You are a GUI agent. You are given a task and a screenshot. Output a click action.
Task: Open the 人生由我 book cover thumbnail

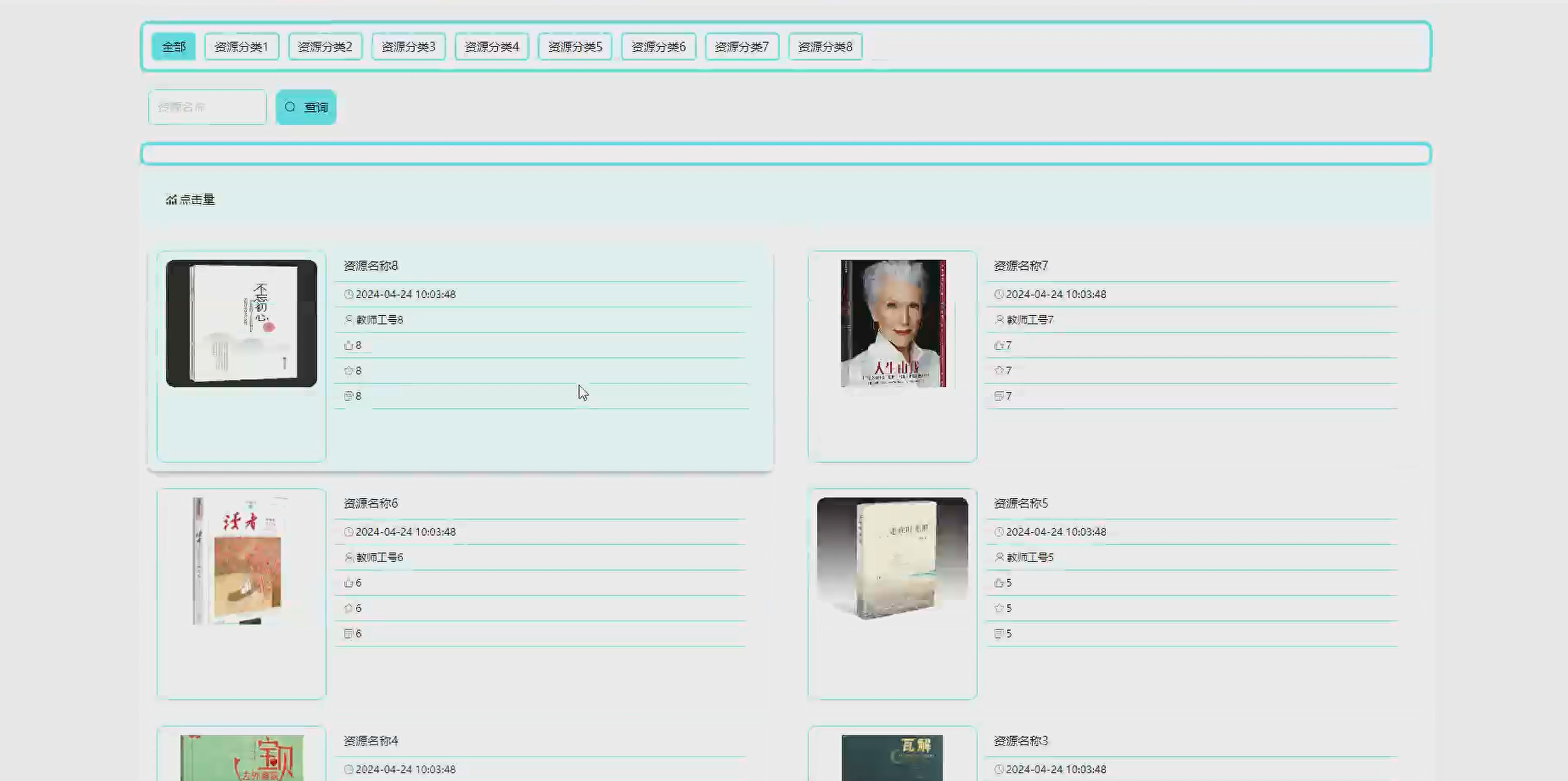pyautogui.click(x=893, y=324)
